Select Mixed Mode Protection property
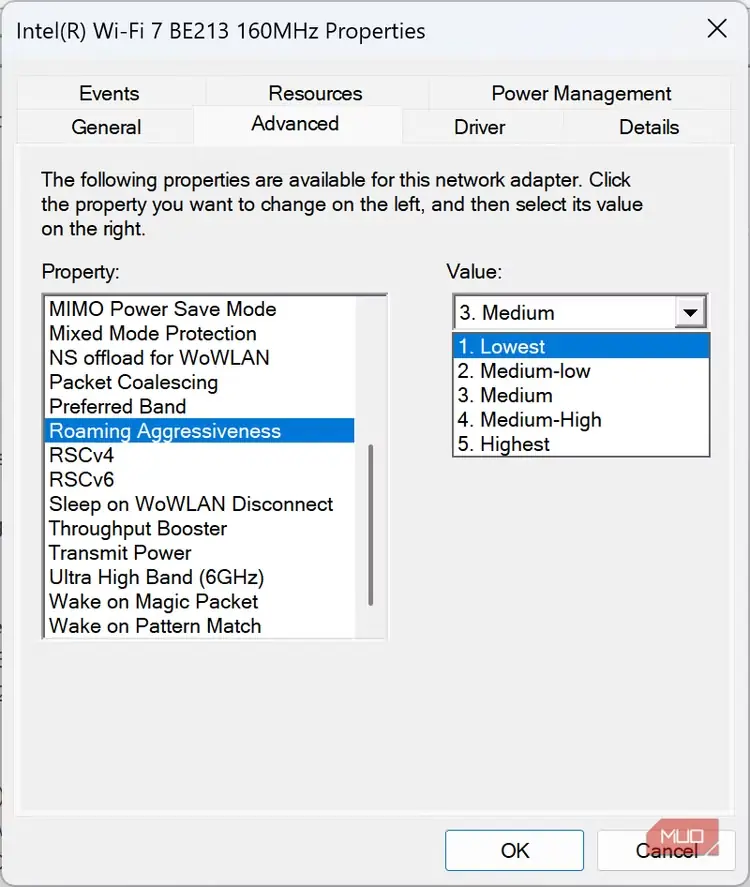 199,333
